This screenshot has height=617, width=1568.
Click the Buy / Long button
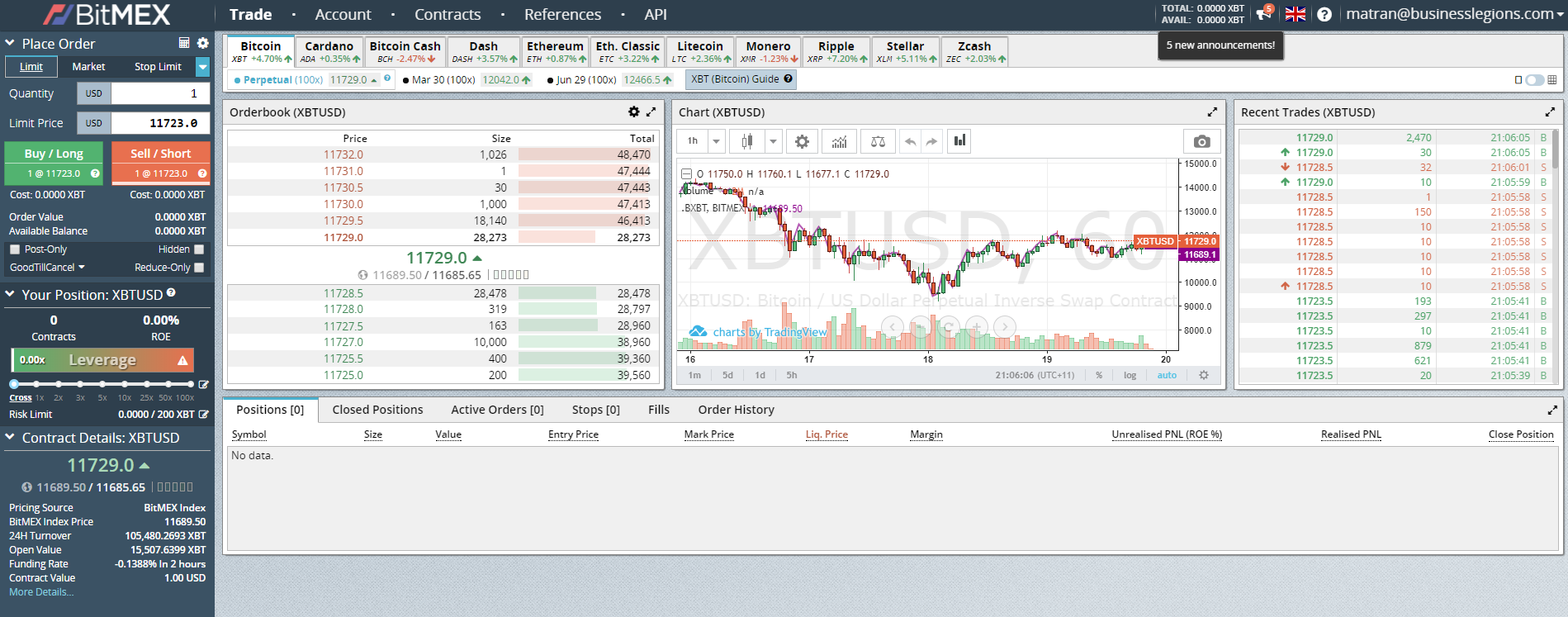[x=54, y=154]
